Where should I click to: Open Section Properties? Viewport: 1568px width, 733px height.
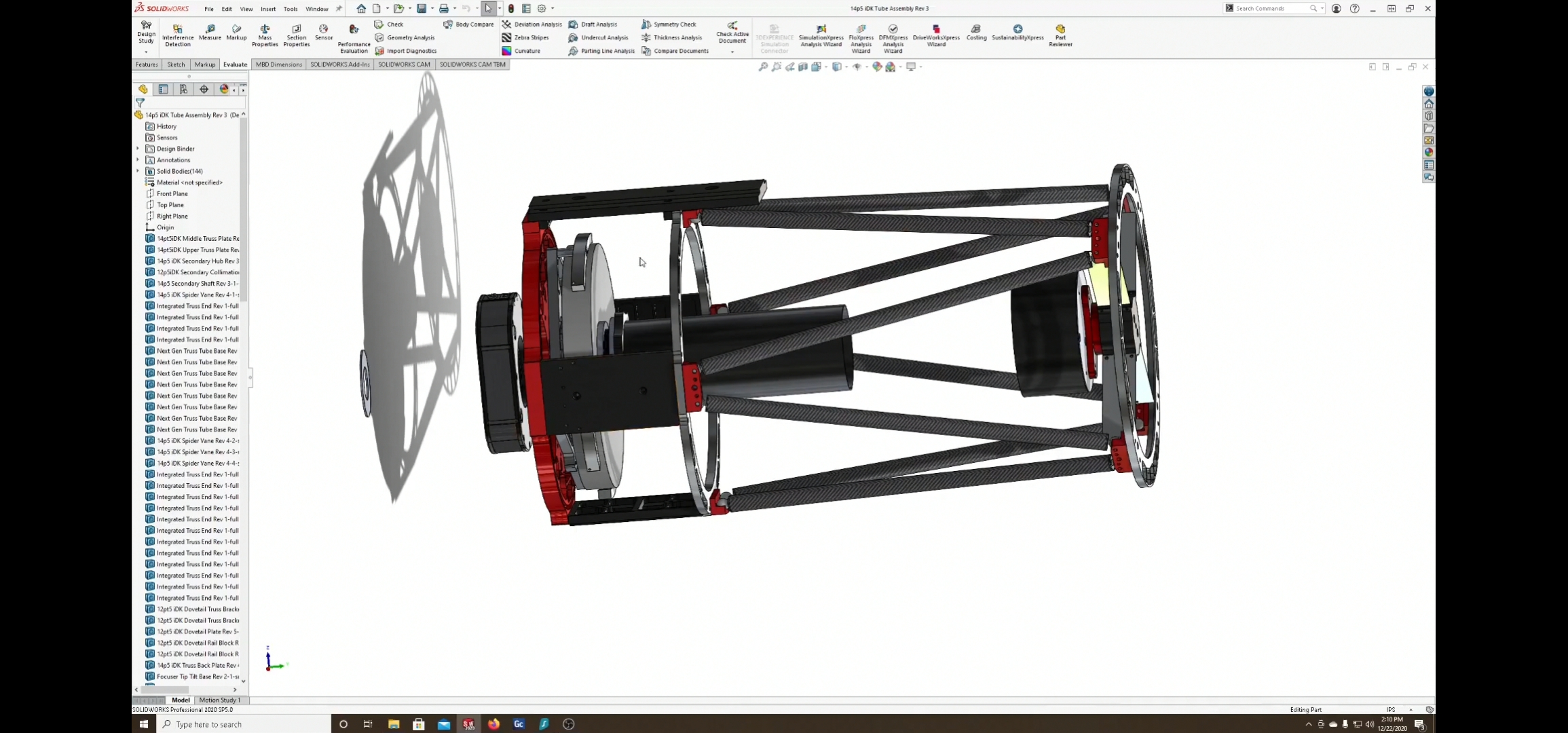point(296,35)
